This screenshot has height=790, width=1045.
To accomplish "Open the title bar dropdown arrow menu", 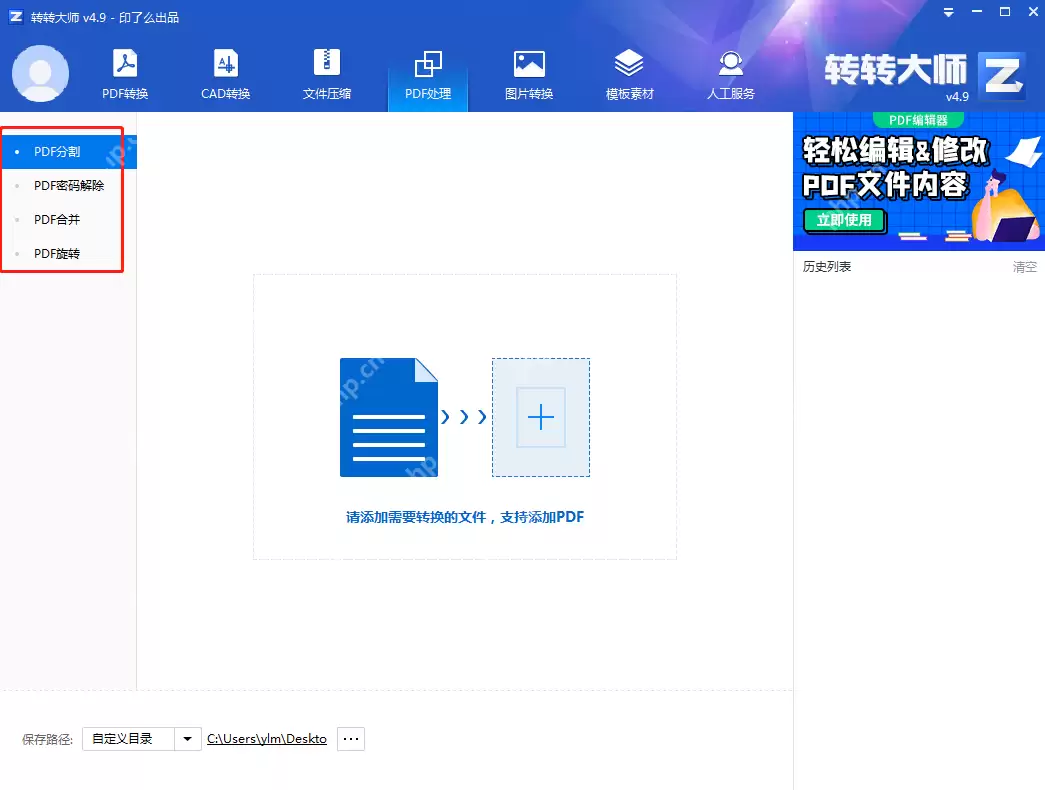I will 947,12.
